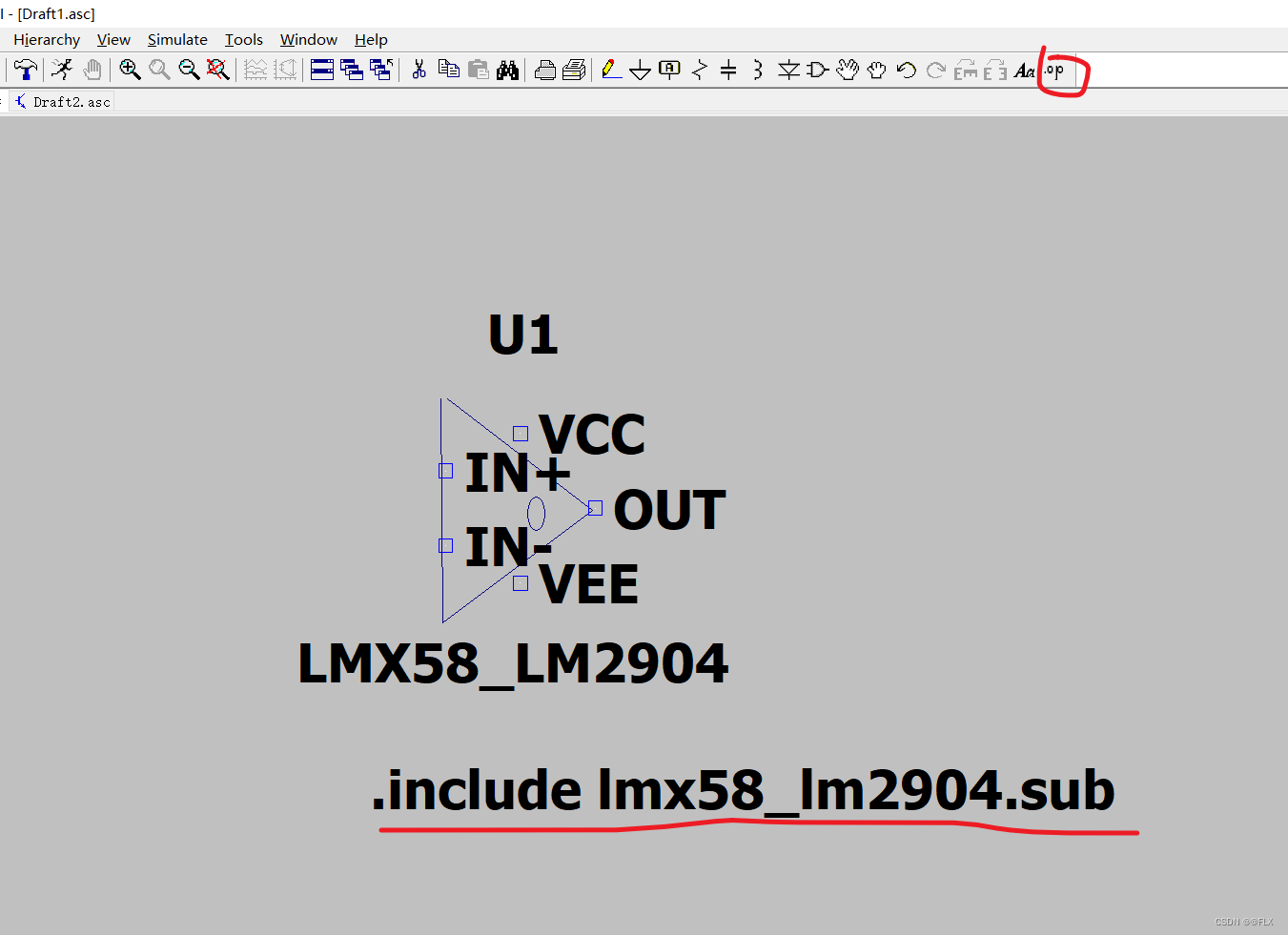The image size is (1288, 935).
Task: Click the IN+ input pin
Action: (x=445, y=471)
